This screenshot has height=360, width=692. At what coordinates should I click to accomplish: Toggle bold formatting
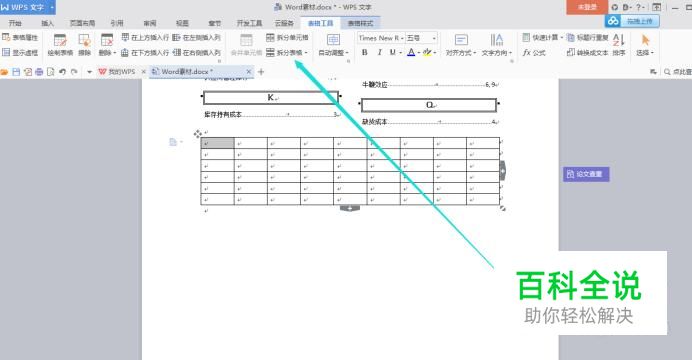click(365, 52)
